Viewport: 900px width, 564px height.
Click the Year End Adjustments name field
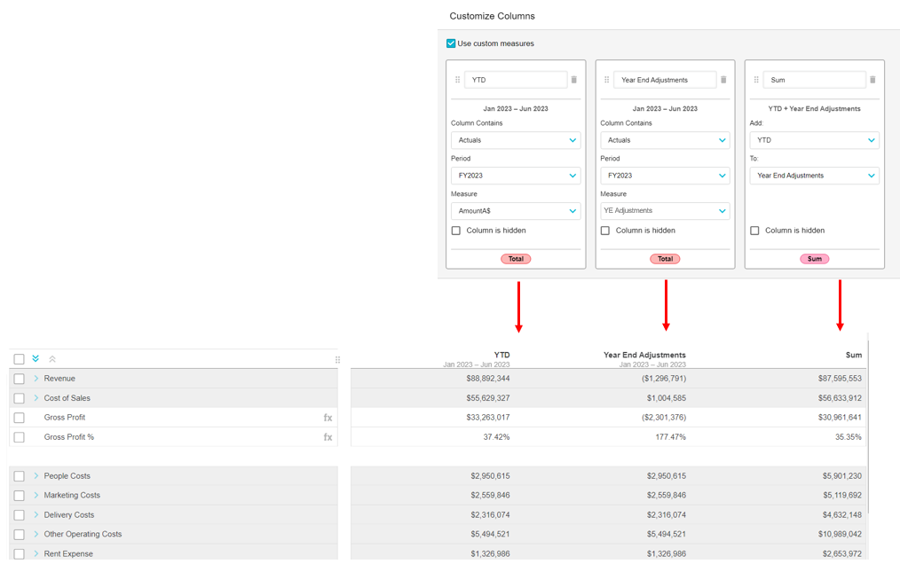tap(663, 80)
